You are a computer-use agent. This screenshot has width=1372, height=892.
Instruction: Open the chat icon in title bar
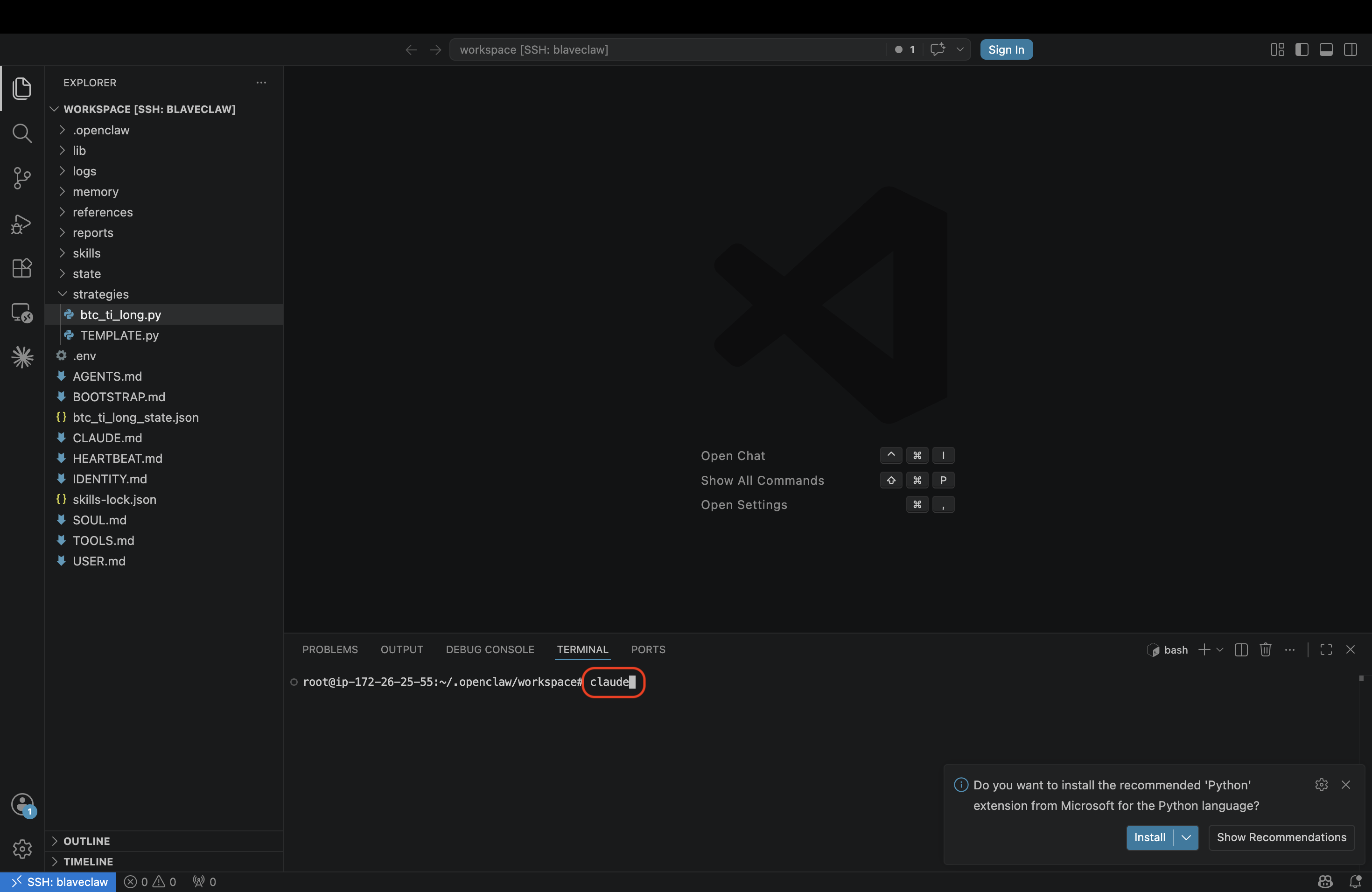[x=938, y=49]
